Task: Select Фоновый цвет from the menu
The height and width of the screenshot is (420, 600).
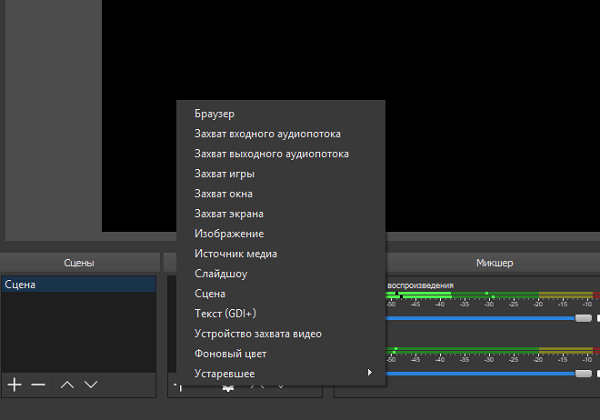Action: pyautogui.click(x=230, y=354)
